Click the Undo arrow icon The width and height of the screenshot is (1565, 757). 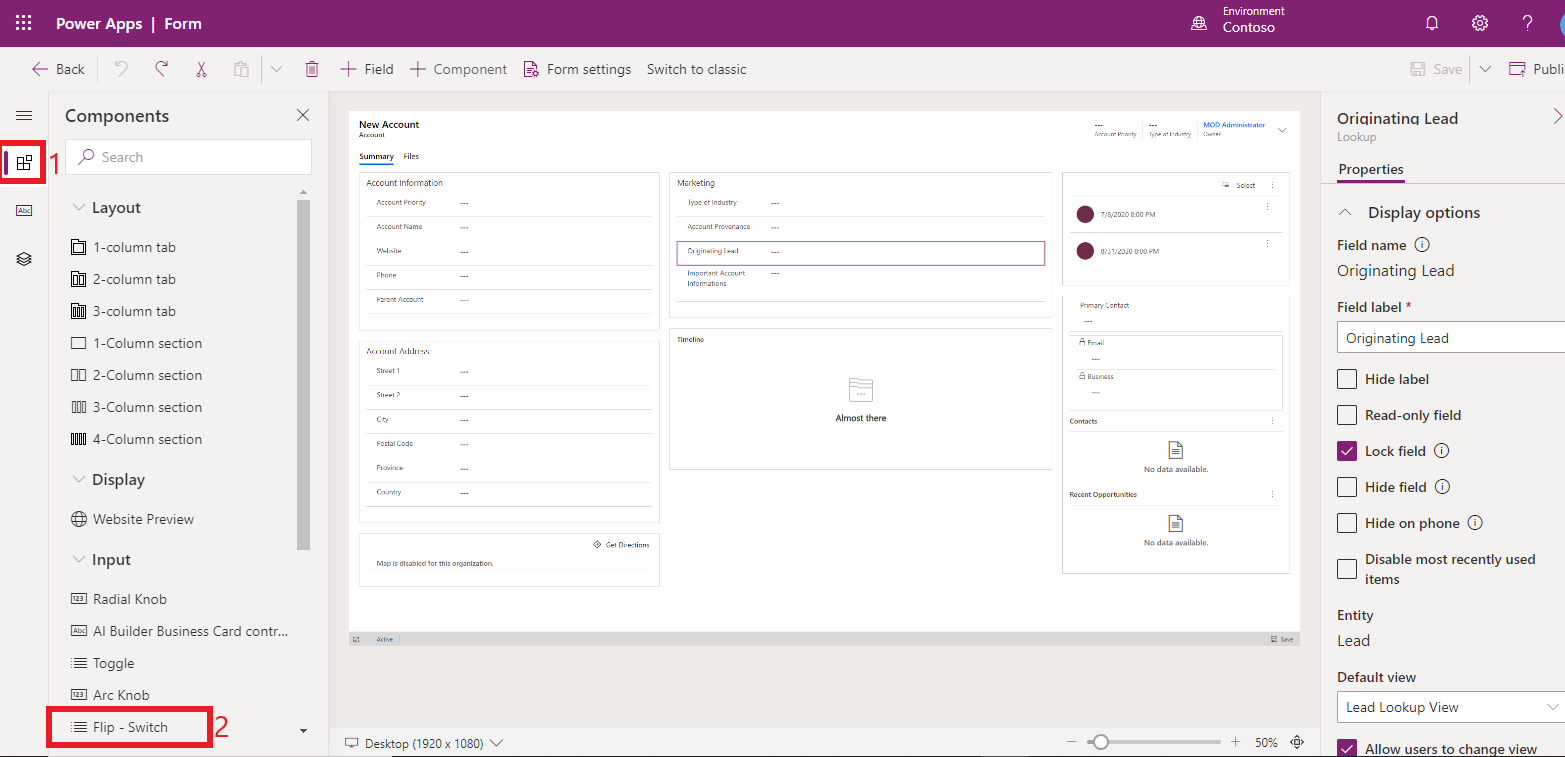121,69
